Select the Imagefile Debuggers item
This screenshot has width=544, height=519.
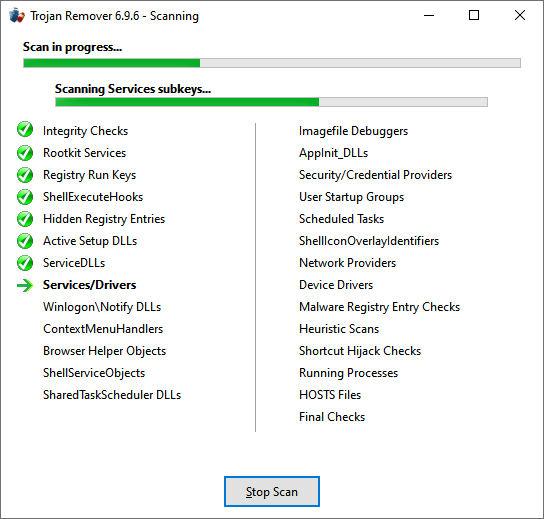[x=354, y=131]
